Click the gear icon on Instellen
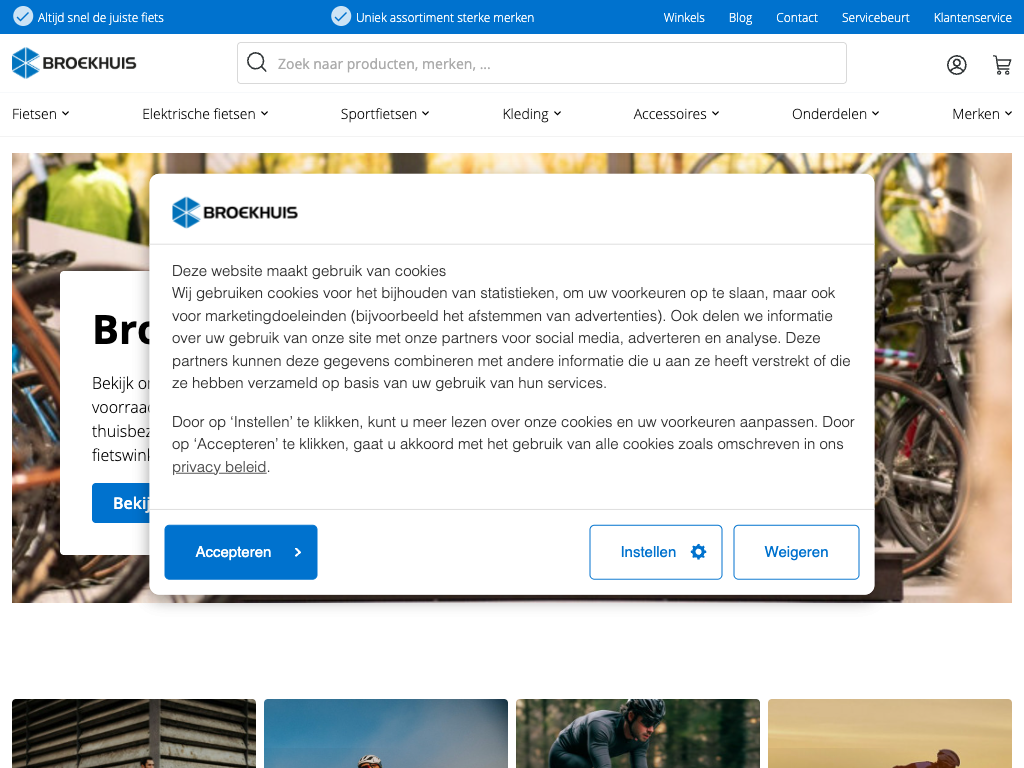Screen dimensions: 1024x768 pos(698,552)
